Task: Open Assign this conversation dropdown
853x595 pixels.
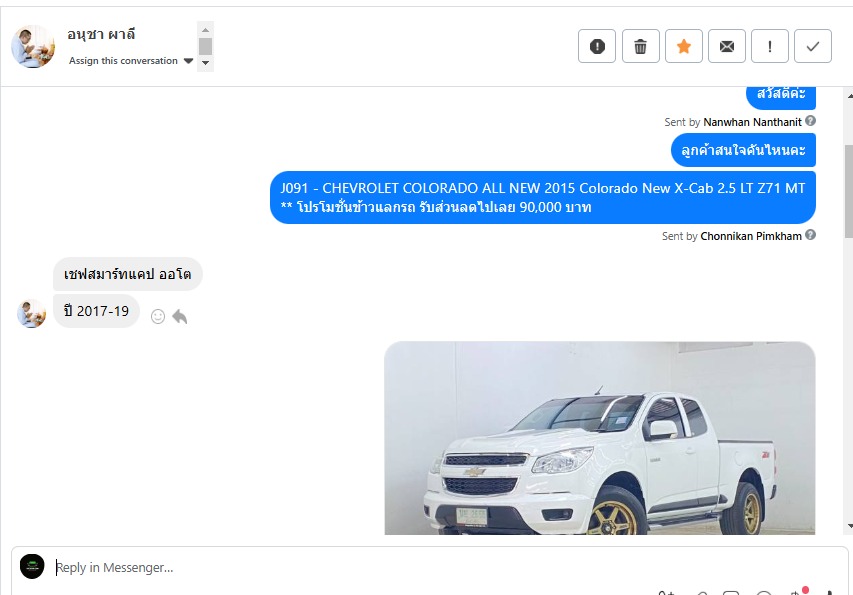Action: coord(131,60)
